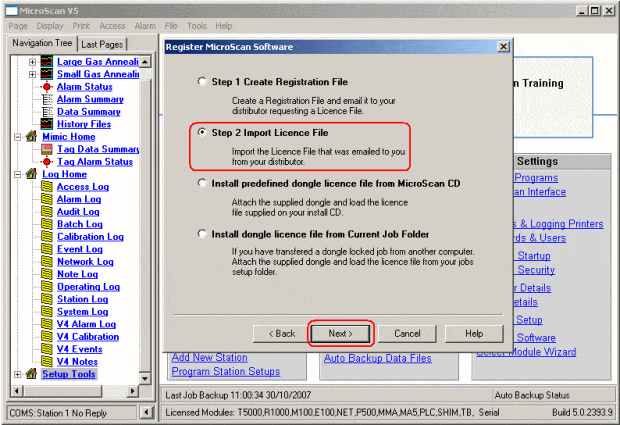Click the History Files chart icon
The width and height of the screenshot is (620, 425).
click(47, 124)
